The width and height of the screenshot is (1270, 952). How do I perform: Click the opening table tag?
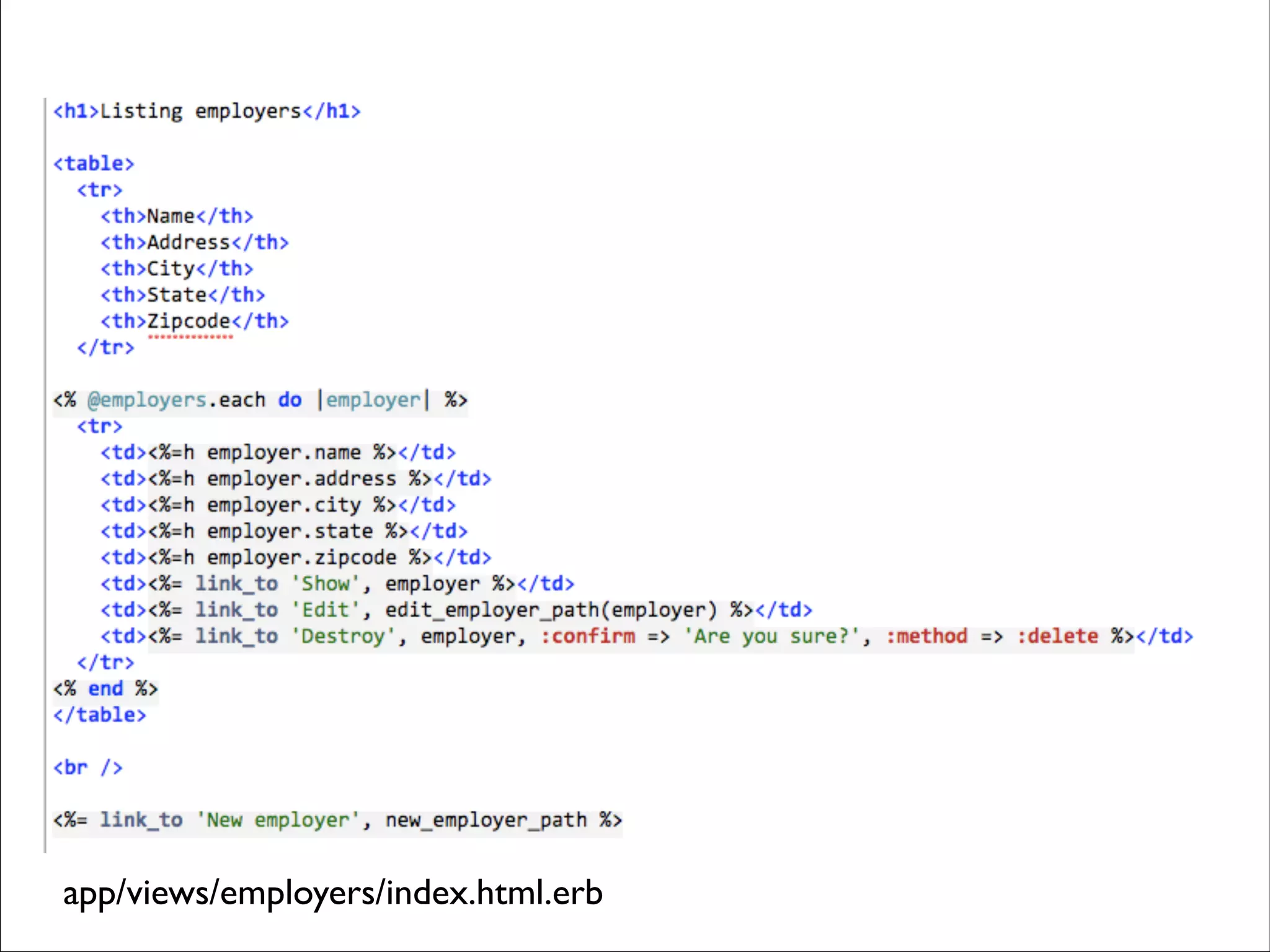coord(94,164)
